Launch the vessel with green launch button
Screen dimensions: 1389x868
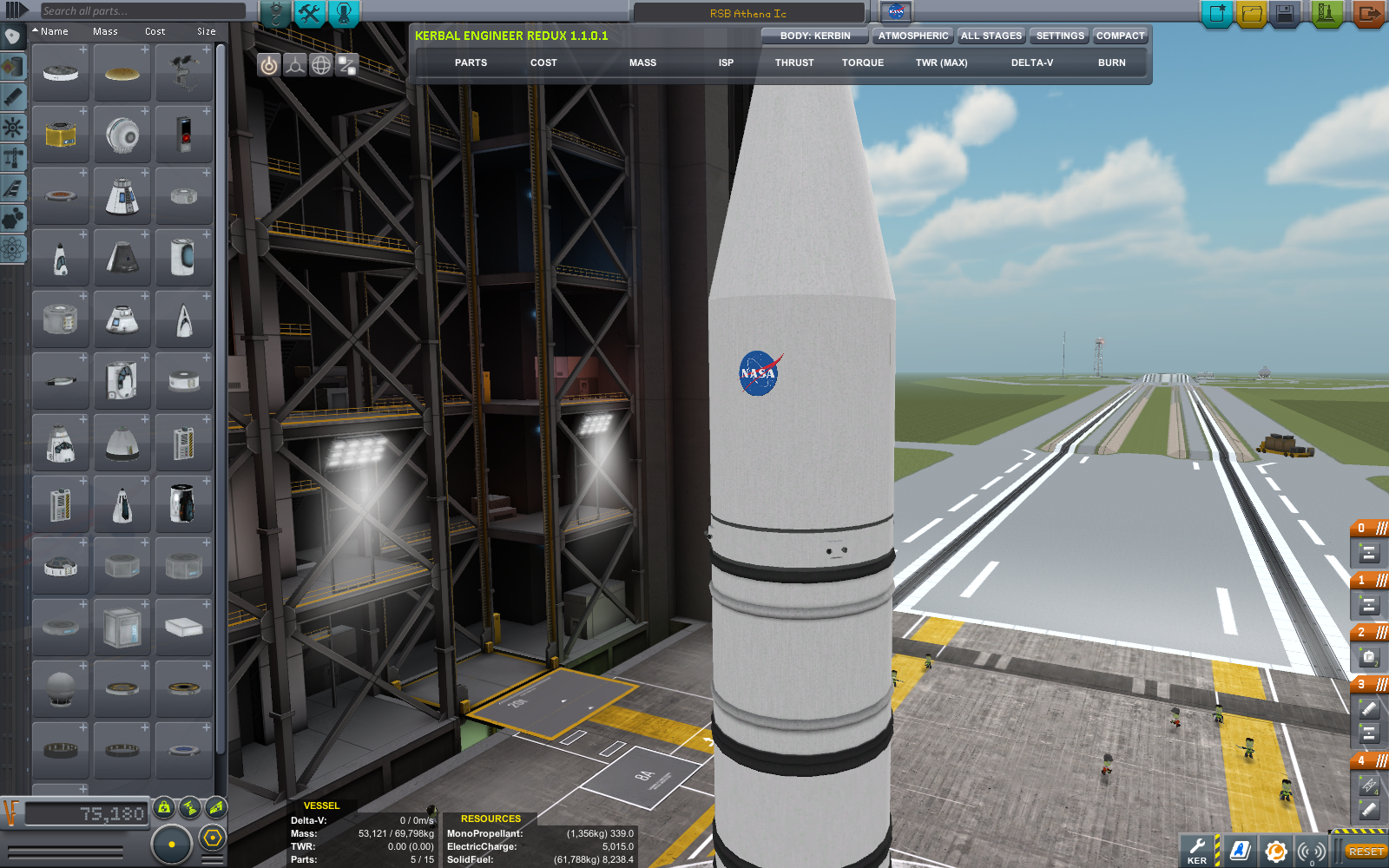pyautogui.click(x=1327, y=14)
